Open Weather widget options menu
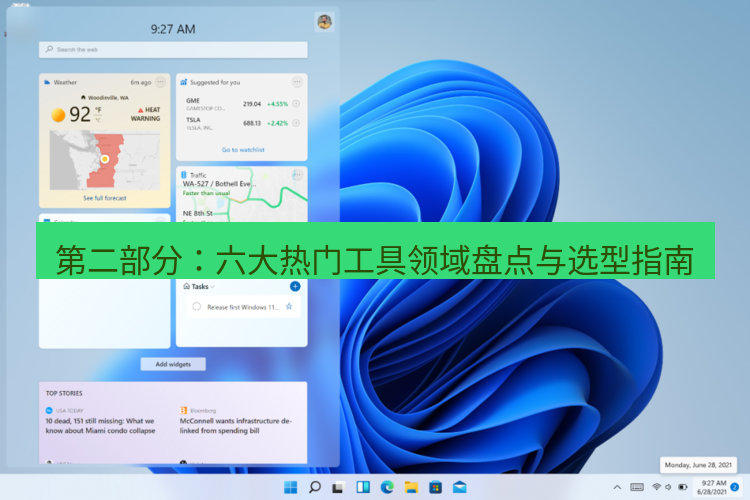 [x=161, y=82]
